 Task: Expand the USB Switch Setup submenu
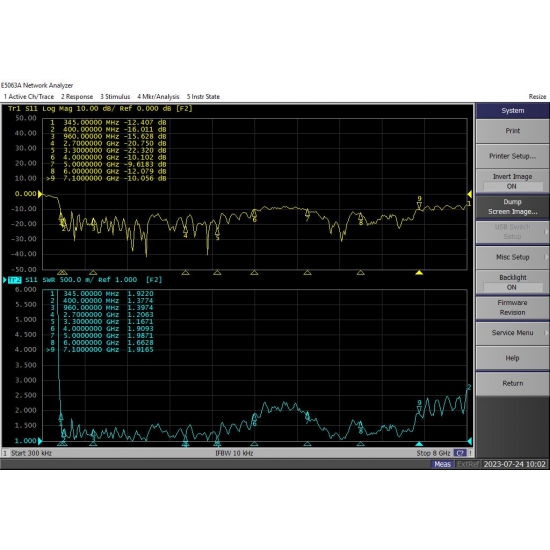click(x=512, y=232)
